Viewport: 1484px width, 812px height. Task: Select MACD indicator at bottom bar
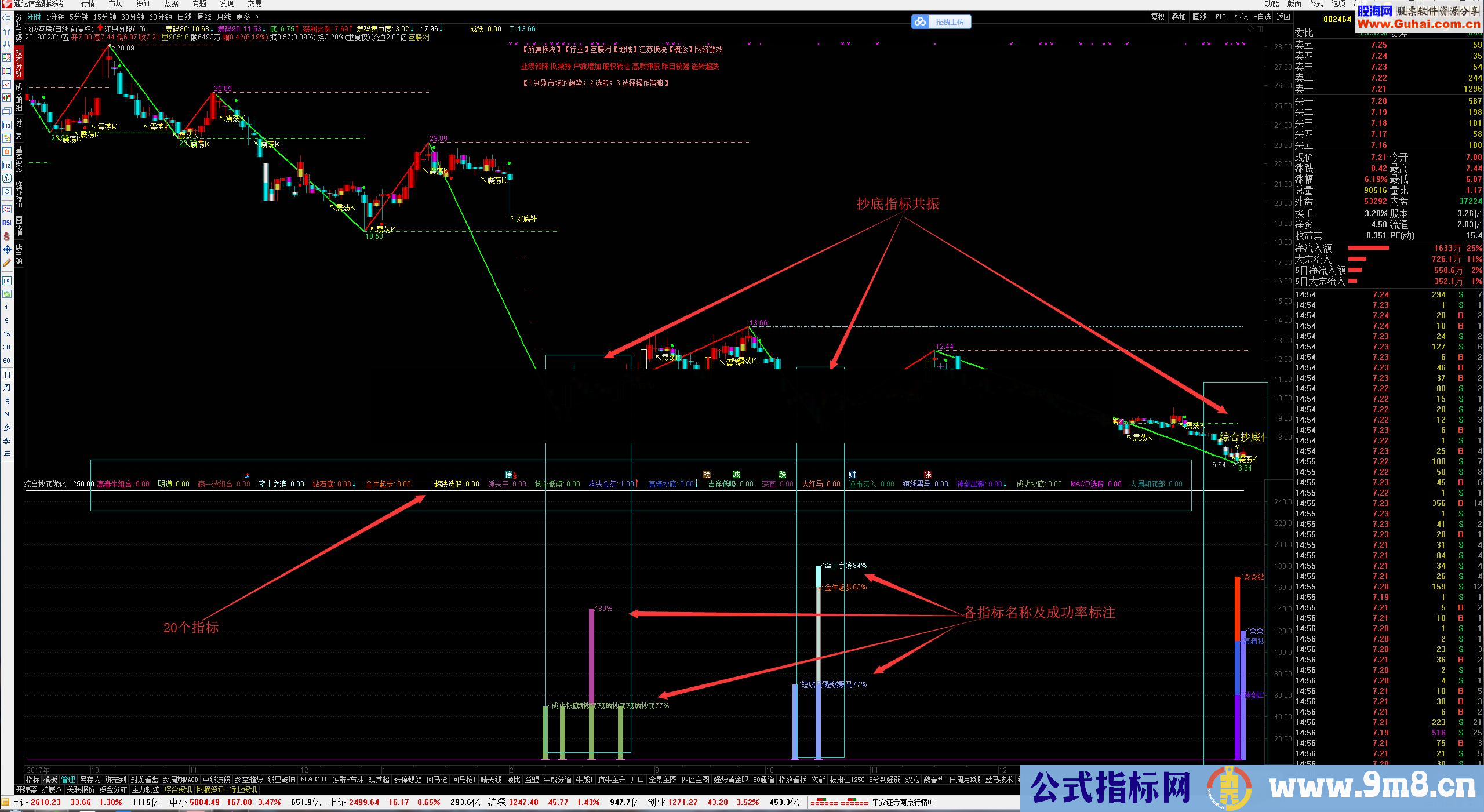(314, 780)
